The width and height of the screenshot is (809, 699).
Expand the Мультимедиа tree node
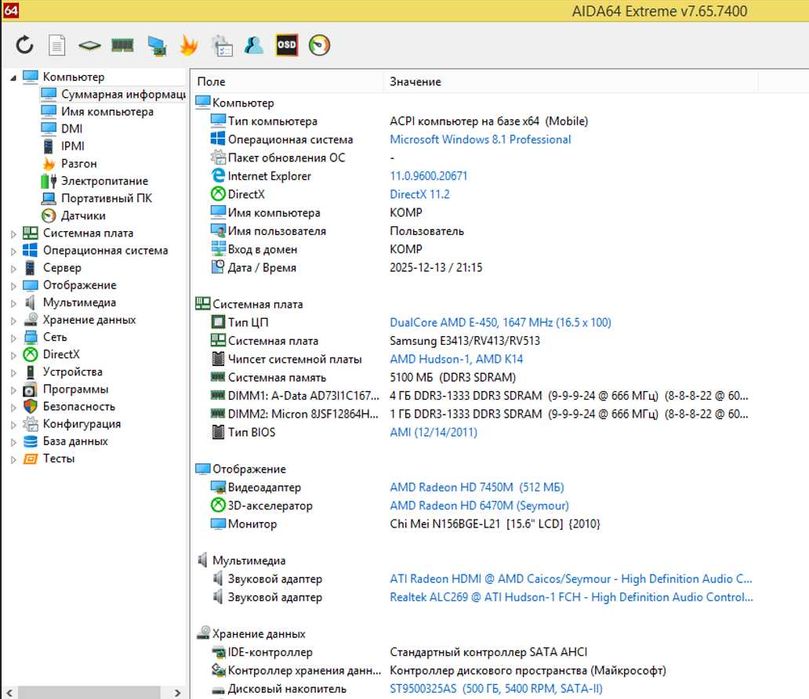pyautogui.click(x=13, y=303)
